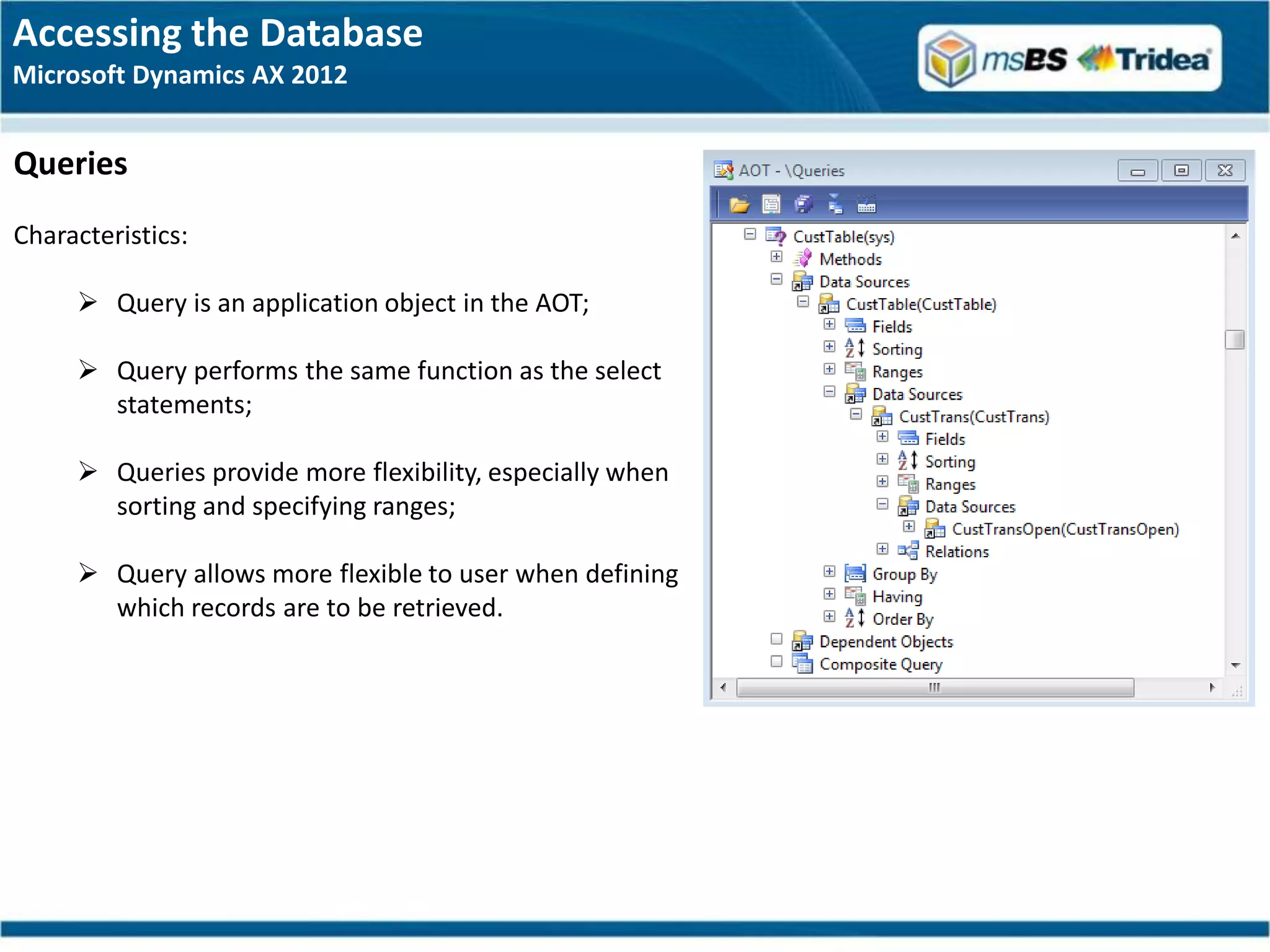Expand the Methods node
This screenshot has height=952, width=1270.
tap(776, 257)
